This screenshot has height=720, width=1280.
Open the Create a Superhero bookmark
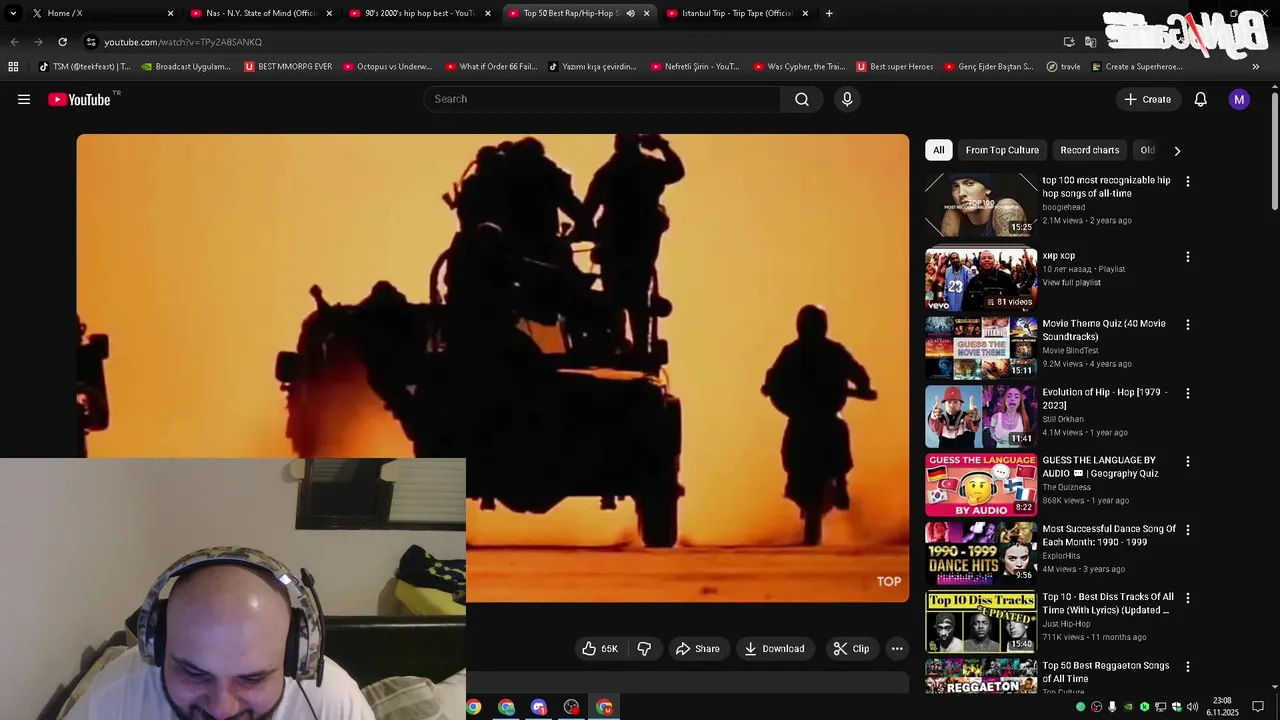tap(1137, 67)
